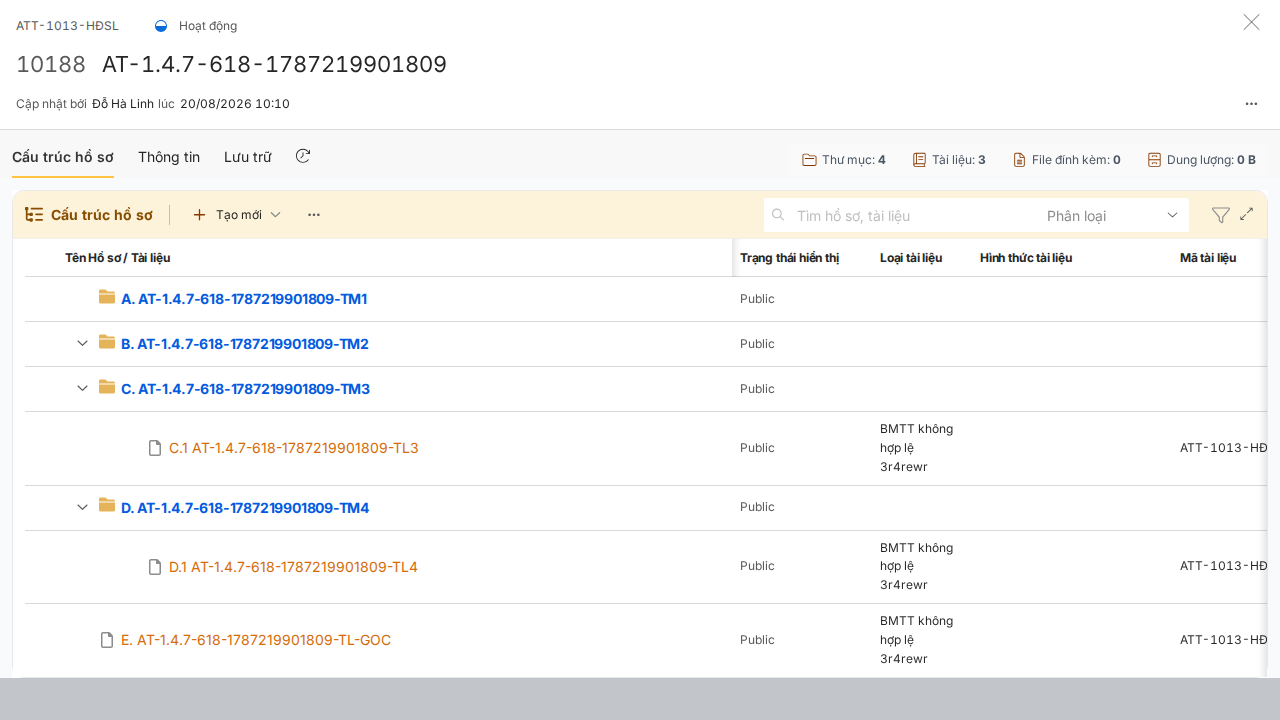The height and width of the screenshot is (720, 1280).
Task: Open folder D. AT-1.4.7-618-1787219901809-TM4
Action: point(245,508)
